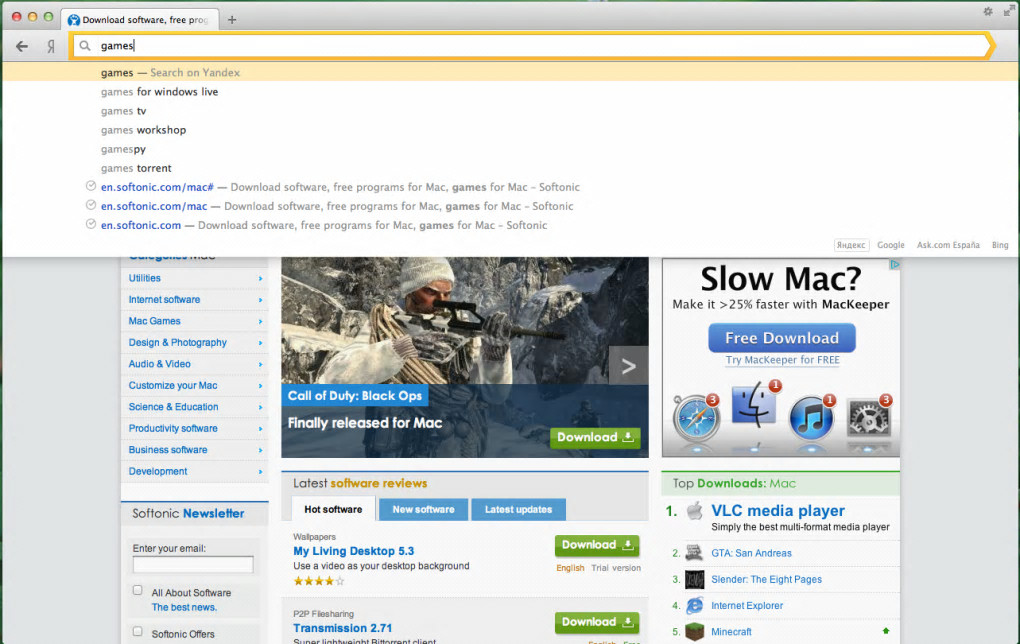The height and width of the screenshot is (644, 1020).
Task: Open Try MacKeeper for FREE link
Action: (x=783, y=360)
